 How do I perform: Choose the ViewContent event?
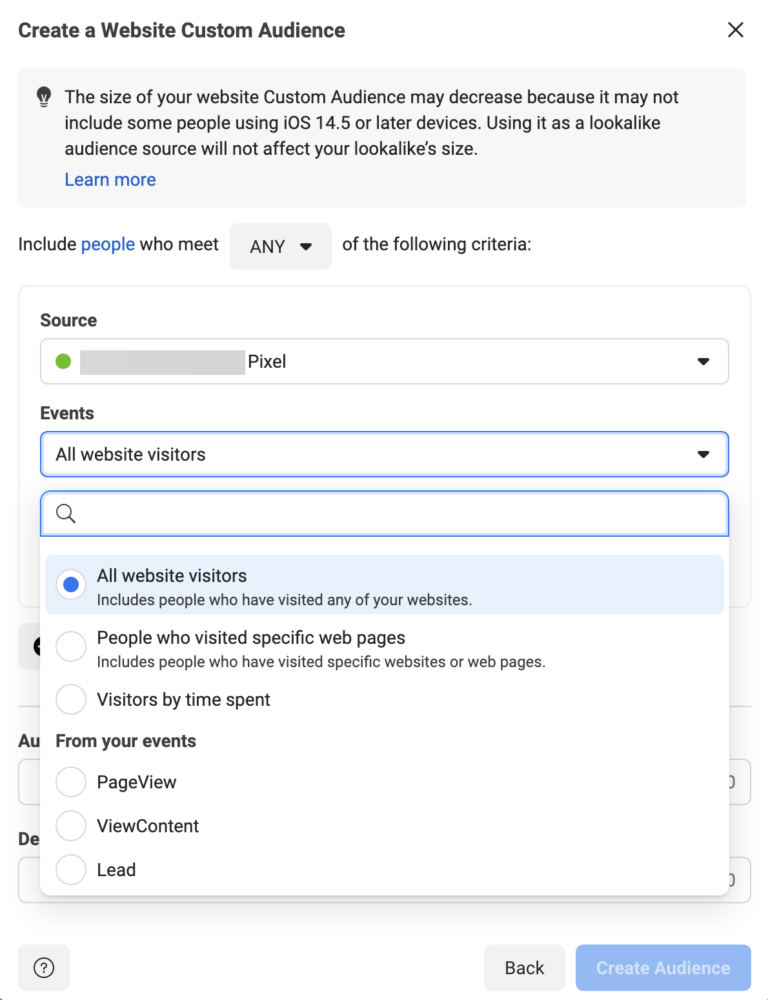tap(70, 826)
